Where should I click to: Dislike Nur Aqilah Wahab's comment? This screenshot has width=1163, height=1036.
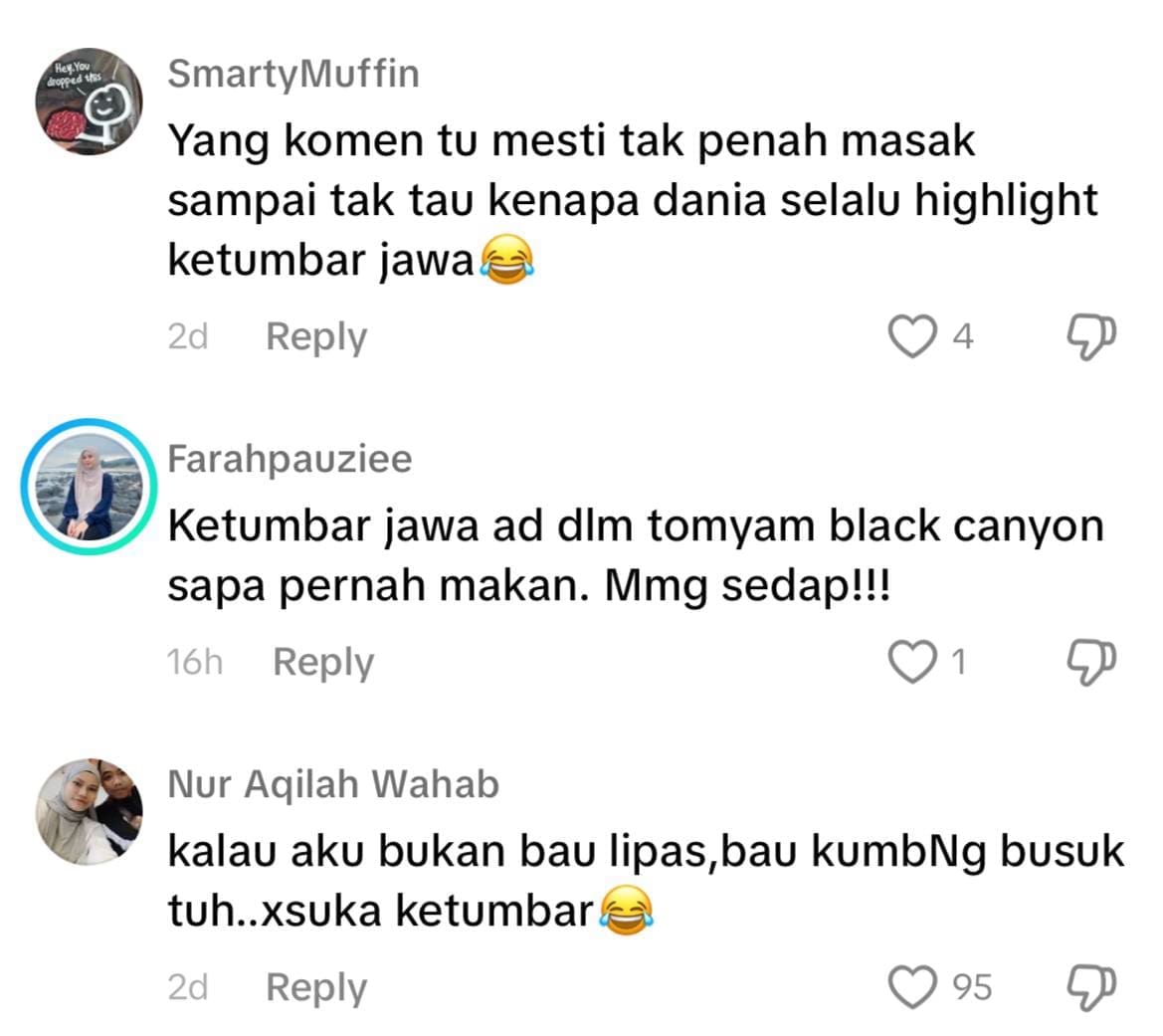pos(1091,988)
